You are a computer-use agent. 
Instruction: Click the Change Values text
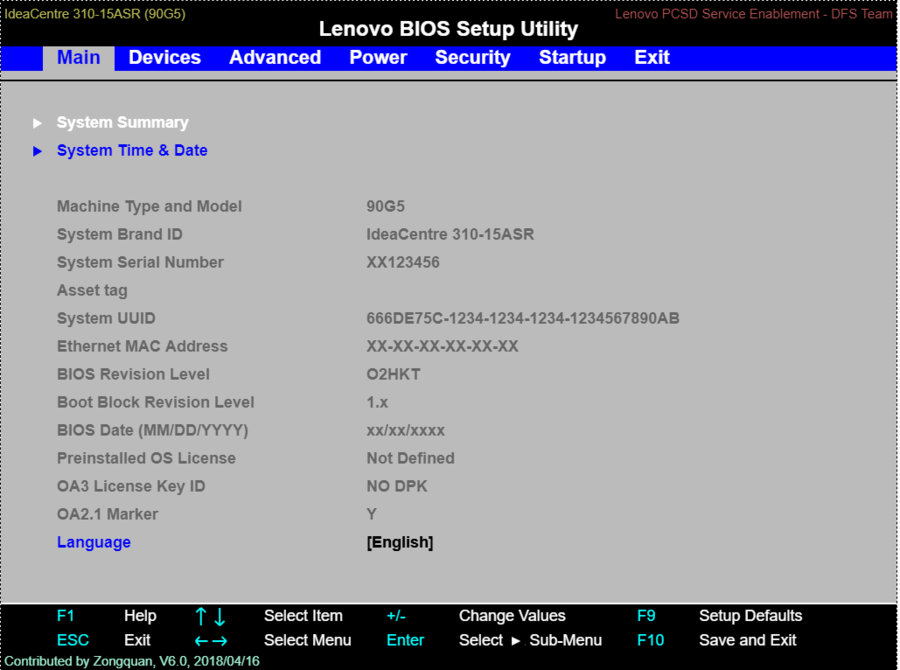(512, 616)
